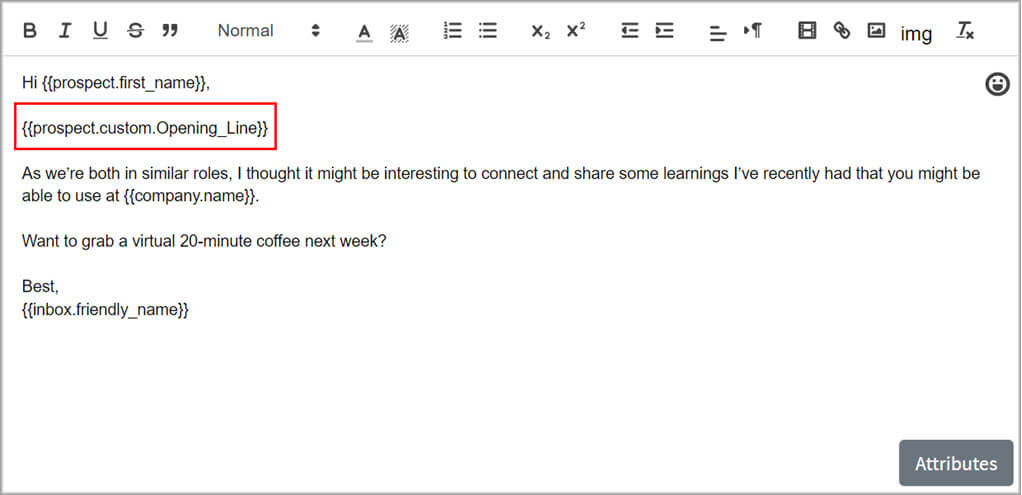Click the img toolbar button
The height and width of the screenshot is (495, 1022).
coord(916,34)
